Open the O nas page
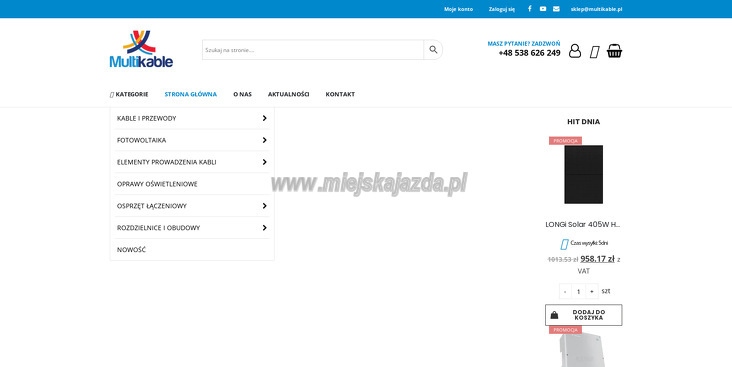Image resolution: width=732 pixels, height=367 pixels. coord(242,94)
